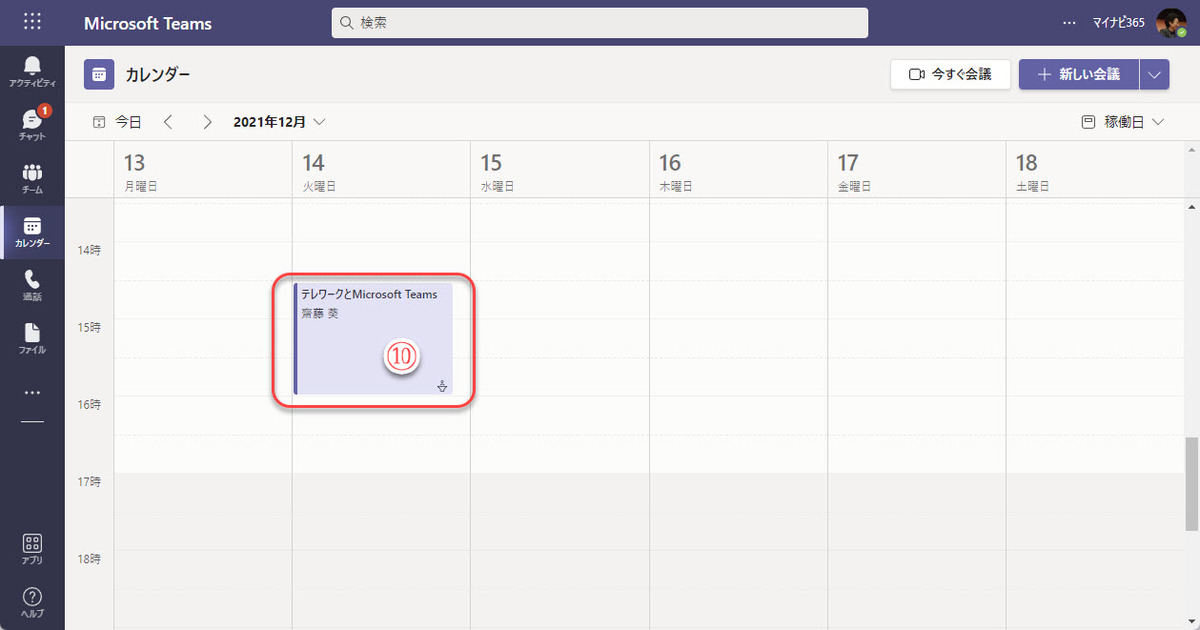Select the 17 金曜日 day header
1200x630 pixels.
click(x=917, y=170)
